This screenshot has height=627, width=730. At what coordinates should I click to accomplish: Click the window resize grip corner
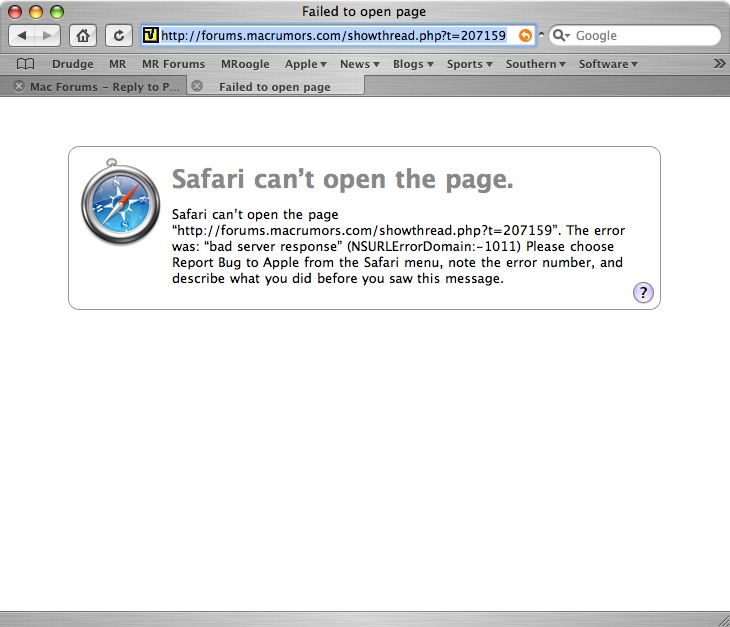tap(724, 620)
